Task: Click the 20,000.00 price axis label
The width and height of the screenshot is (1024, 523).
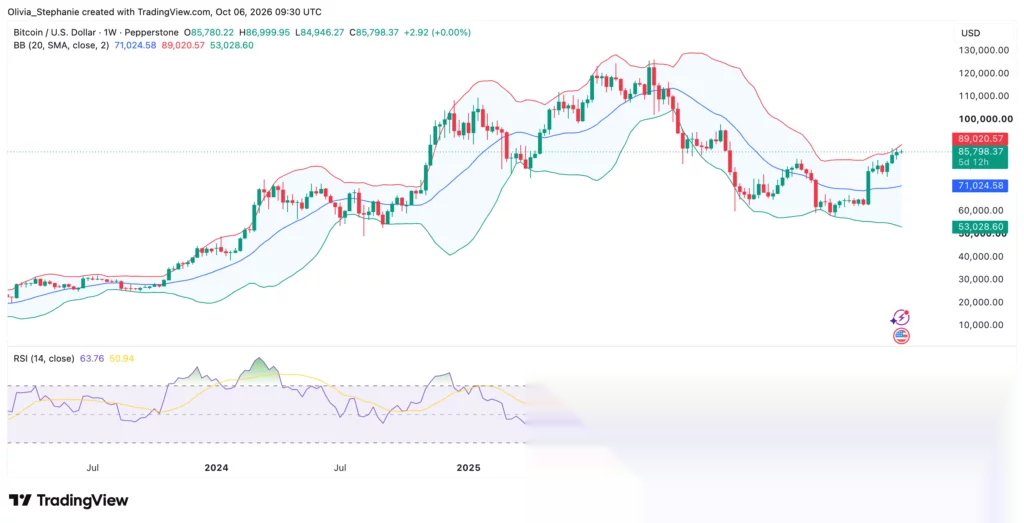Action: 980,302
